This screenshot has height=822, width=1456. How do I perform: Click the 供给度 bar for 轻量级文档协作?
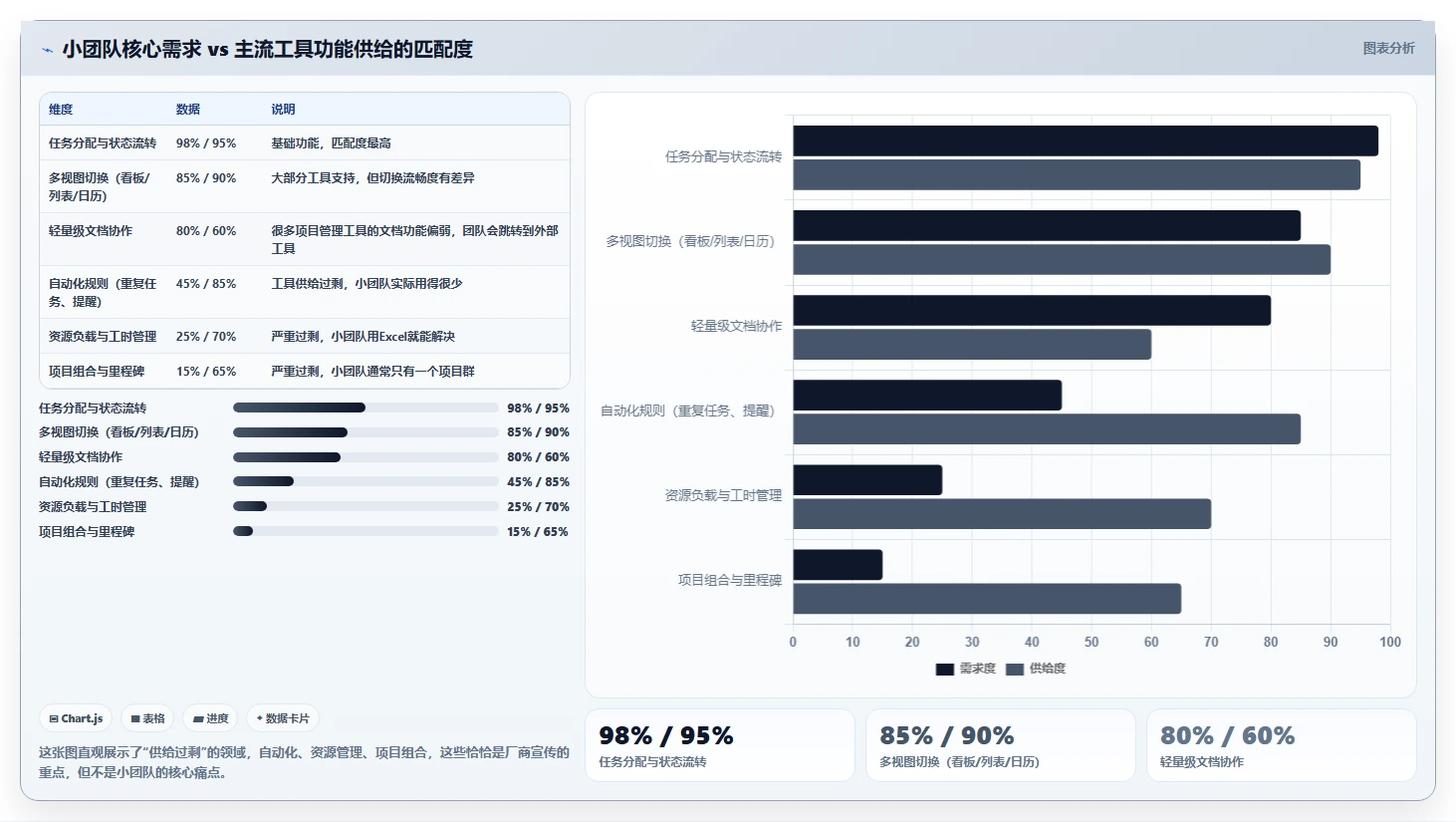[x=972, y=344]
